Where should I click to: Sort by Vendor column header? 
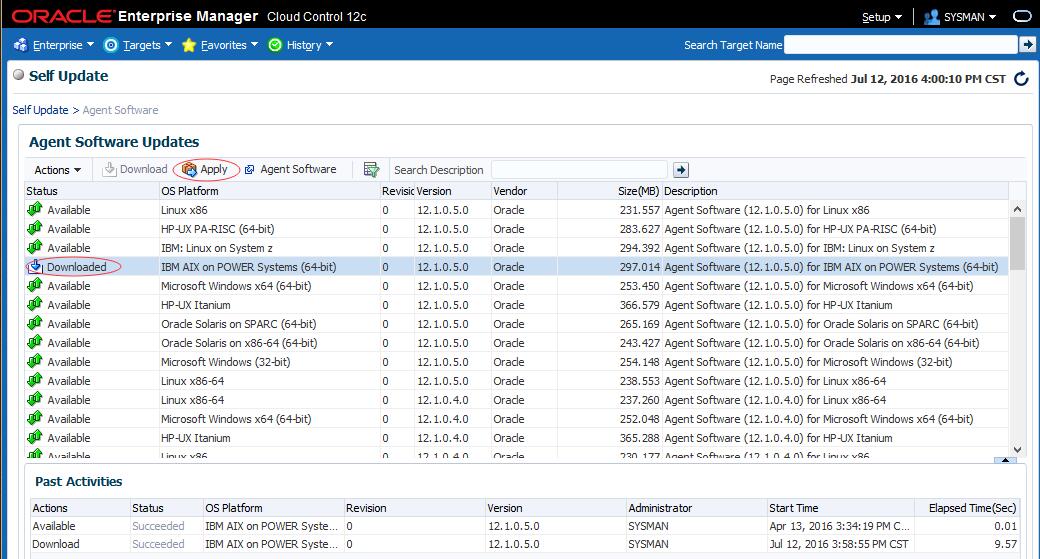pos(524,191)
